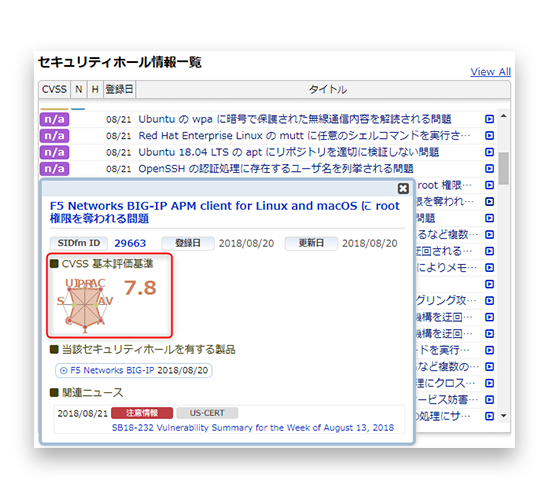Click the vertical scrollbar thumb
The image size is (550, 500).
[x=504, y=168]
